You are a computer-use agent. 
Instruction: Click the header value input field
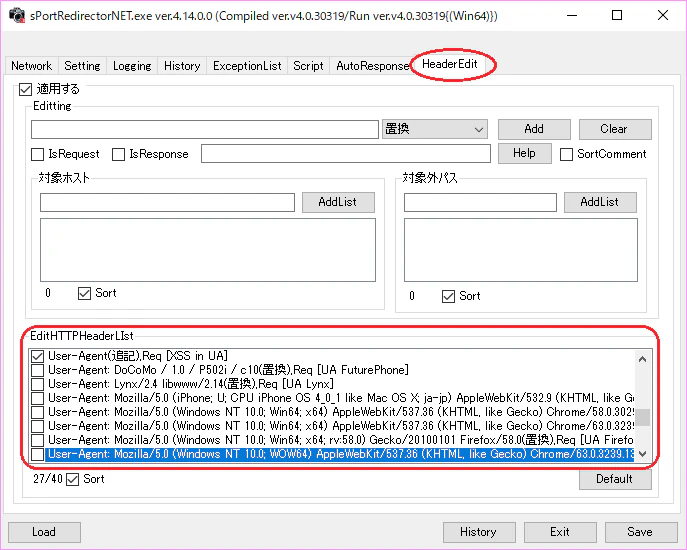pyautogui.click(x=346, y=154)
